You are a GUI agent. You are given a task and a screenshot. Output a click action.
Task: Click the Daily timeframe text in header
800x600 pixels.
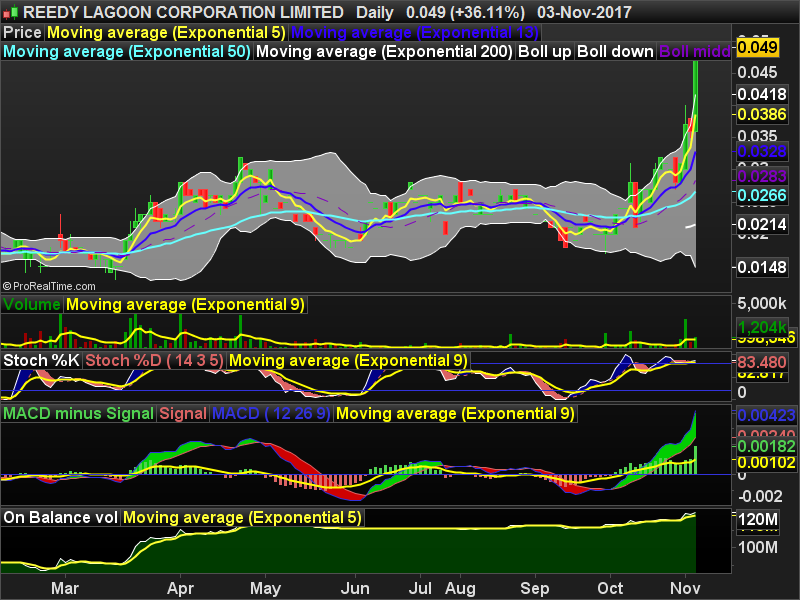(x=374, y=12)
